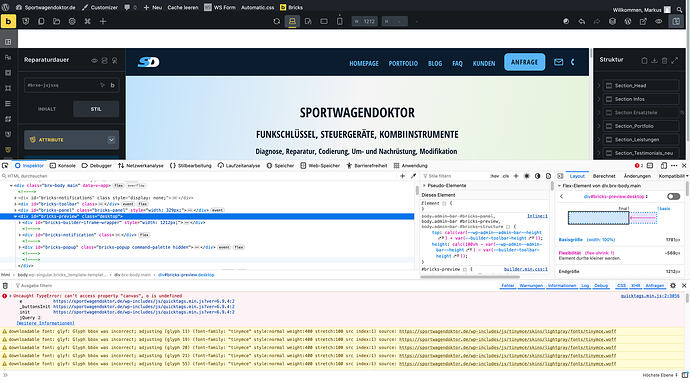
Task: Click the yellow Bricks logo button in builder toolbar
Action: (8, 21)
